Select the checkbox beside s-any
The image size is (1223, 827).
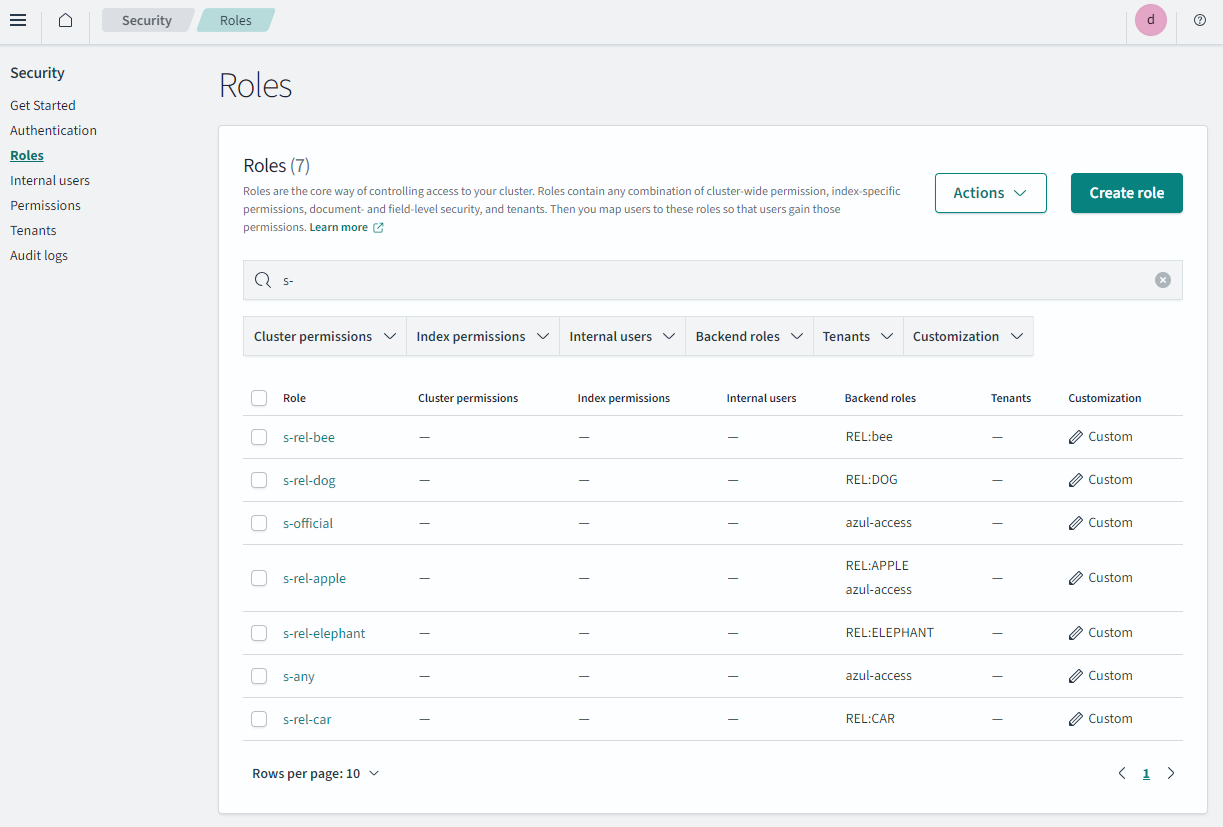(259, 675)
